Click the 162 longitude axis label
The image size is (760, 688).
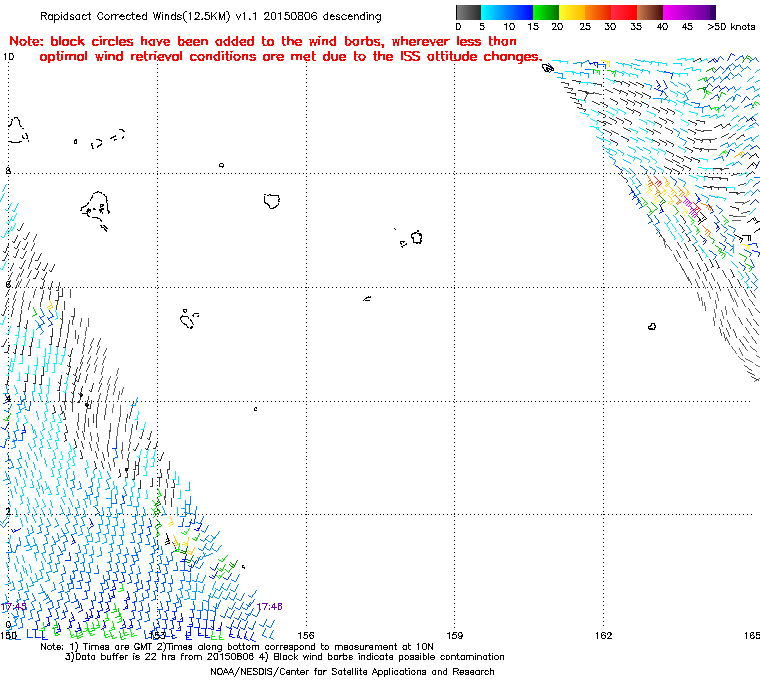(x=603, y=635)
